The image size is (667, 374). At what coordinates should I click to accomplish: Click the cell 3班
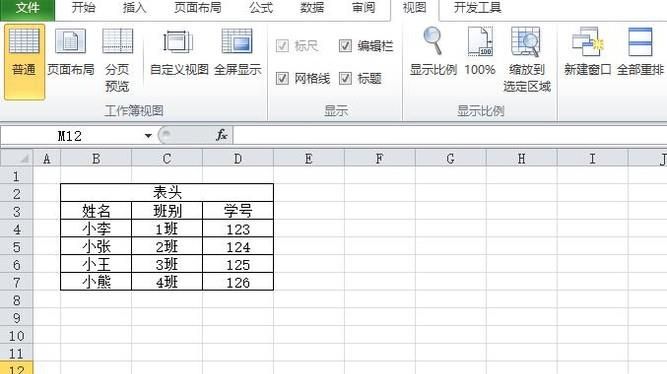167,264
